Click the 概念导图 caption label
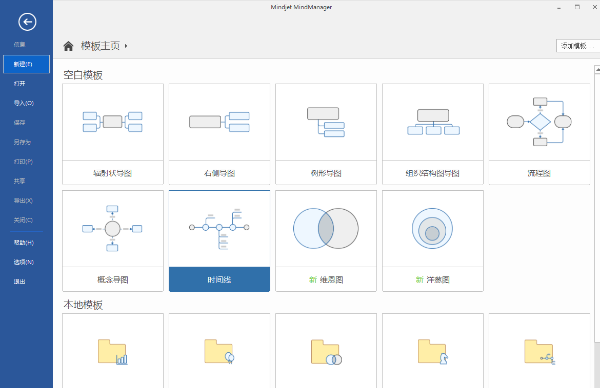Image resolution: width=600 pixels, height=388 pixels. click(x=112, y=280)
